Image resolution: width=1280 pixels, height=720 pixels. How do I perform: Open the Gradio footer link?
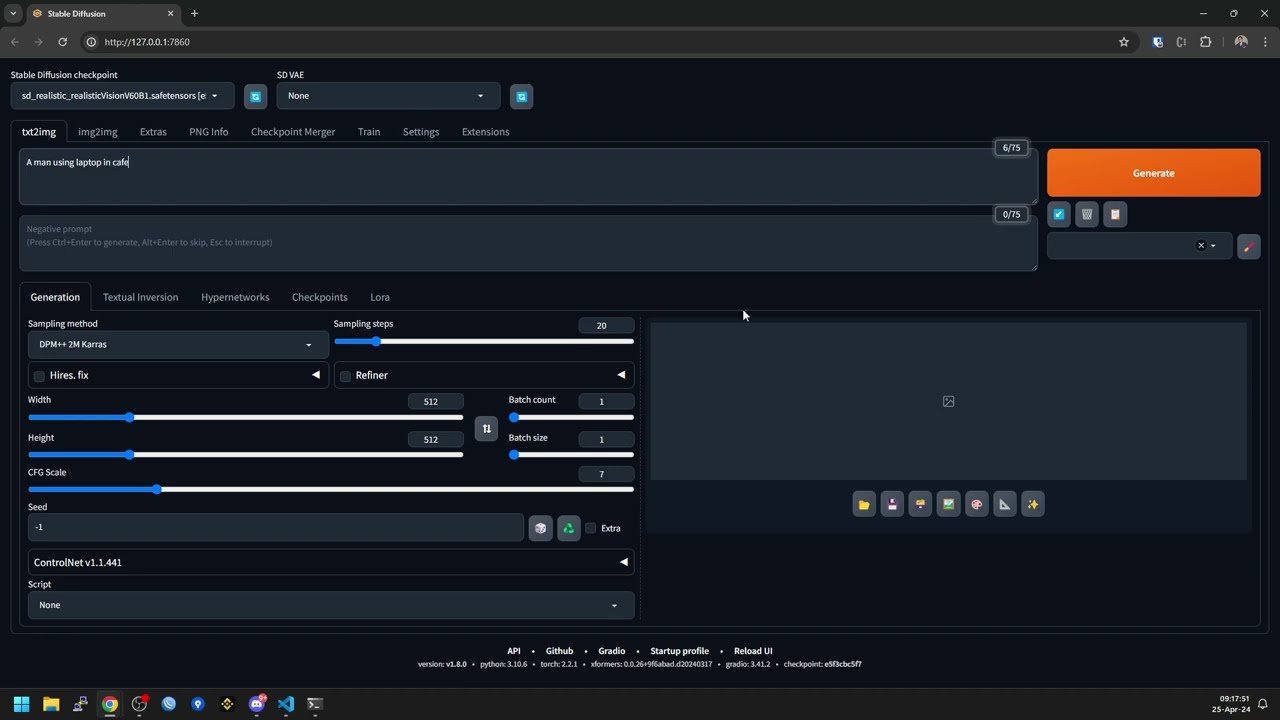[612, 651]
